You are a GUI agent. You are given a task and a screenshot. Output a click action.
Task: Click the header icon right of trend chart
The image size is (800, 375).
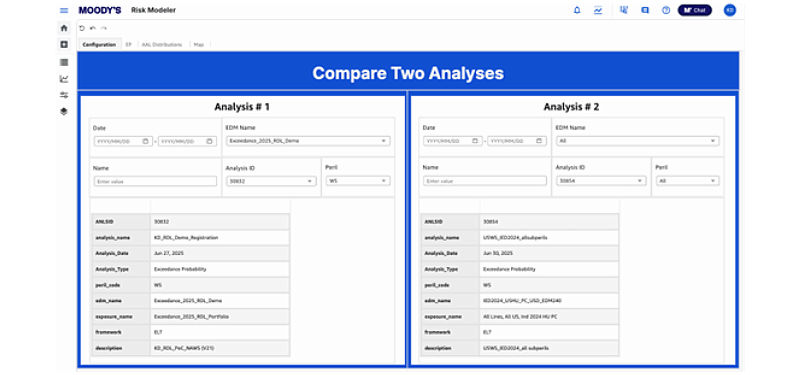click(x=623, y=10)
